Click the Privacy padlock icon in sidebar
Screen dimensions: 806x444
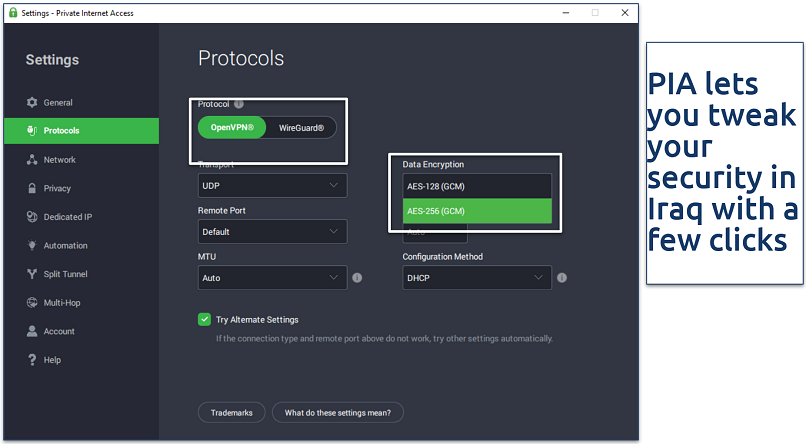coord(32,188)
